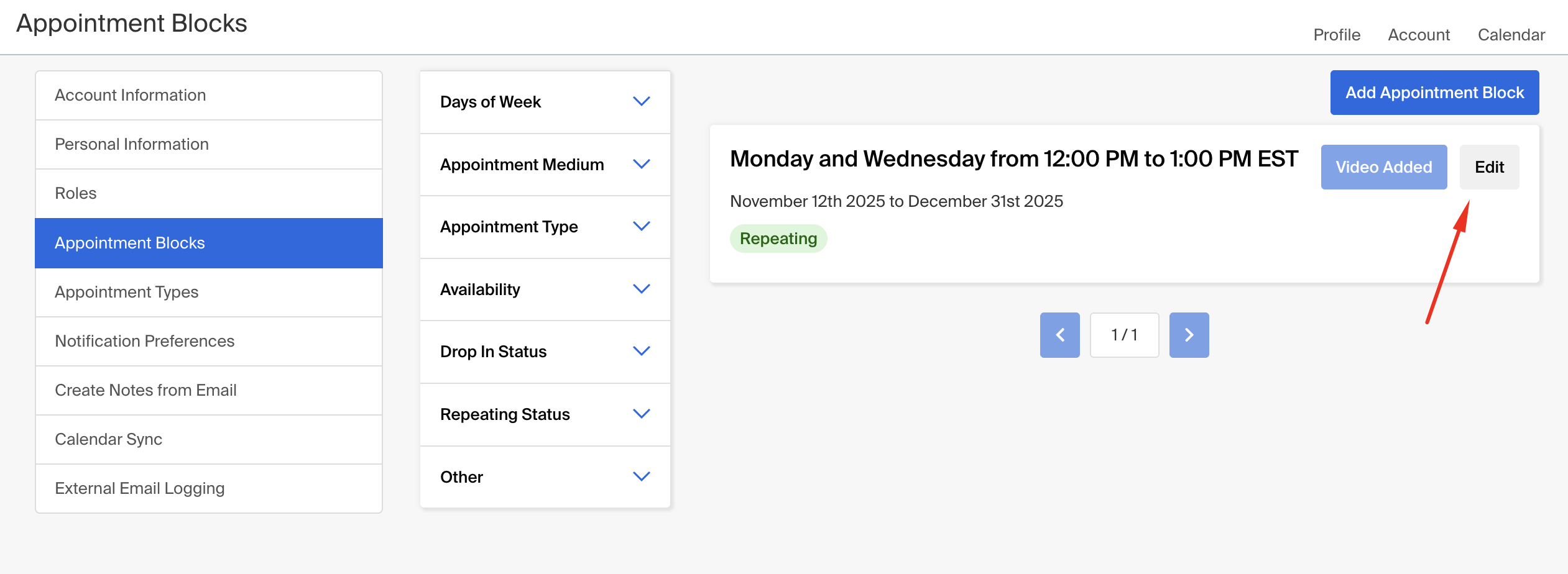Open the Account tab
The width and height of the screenshot is (1568, 574).
(1419, 35)
